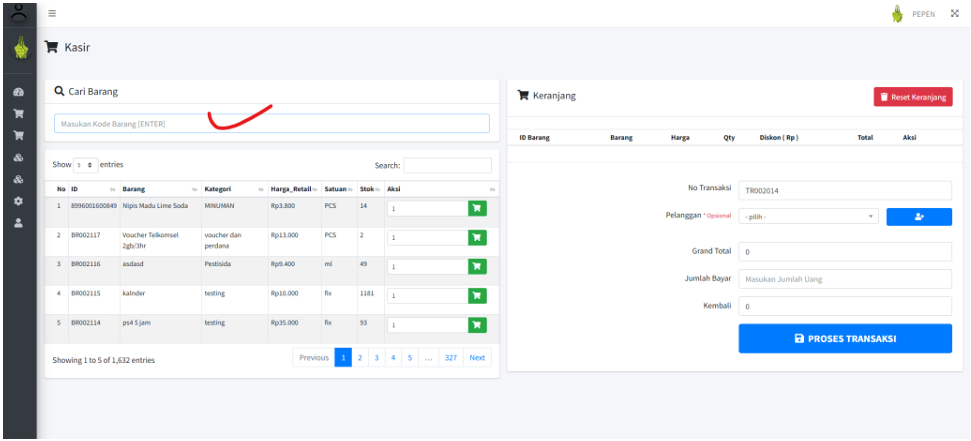Image resolution: width=971 pixels, height=441 pixels.
Task: Click the cubes icon just above the gear
Action: tap(19, 180)
